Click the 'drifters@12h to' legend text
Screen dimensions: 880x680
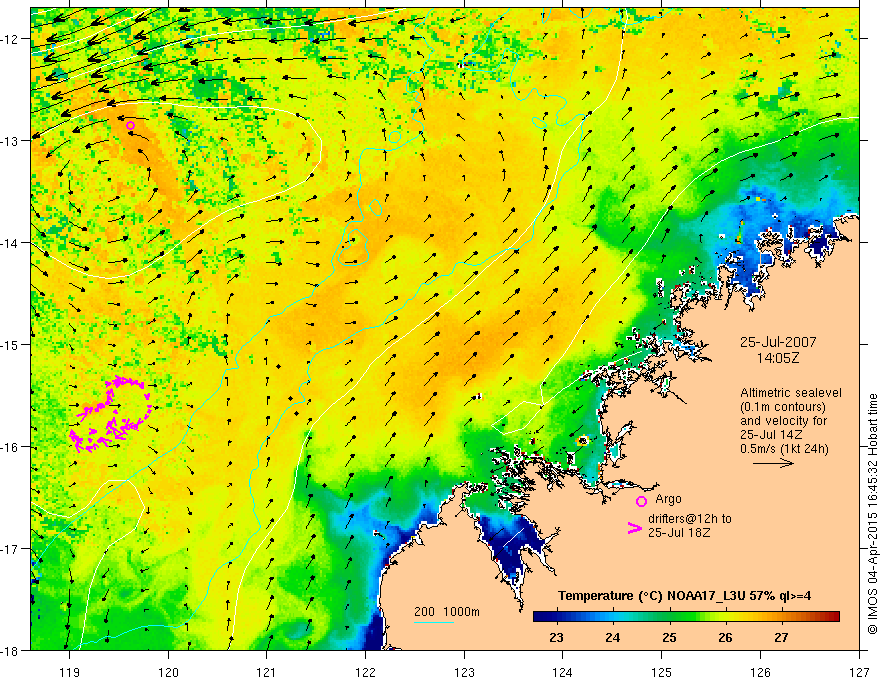click(690, 519)
